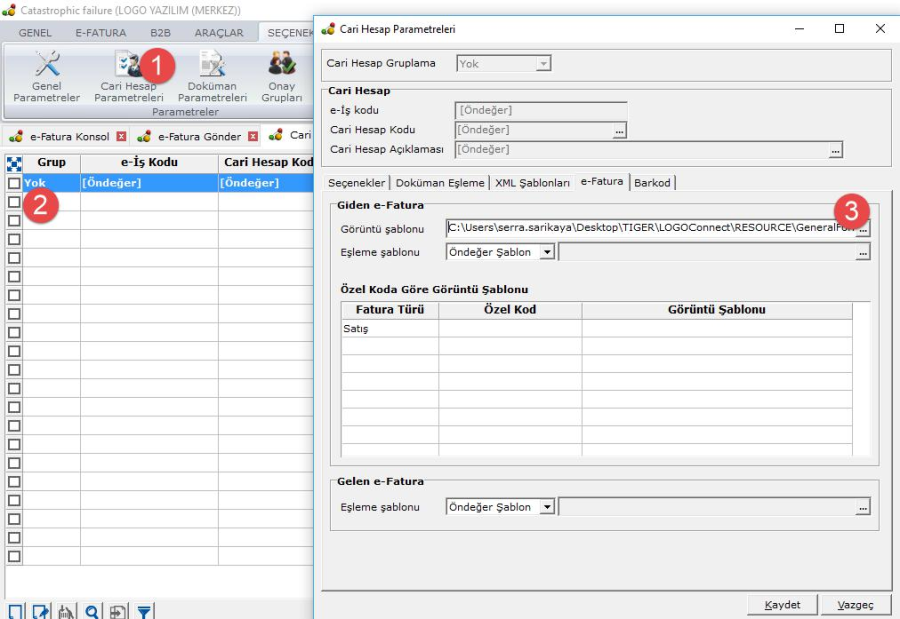Click the edit record pencil icon in bottom toolbar
Image resolution: width=900 pixels, height=619 pixels.
[x=41, y=612]
